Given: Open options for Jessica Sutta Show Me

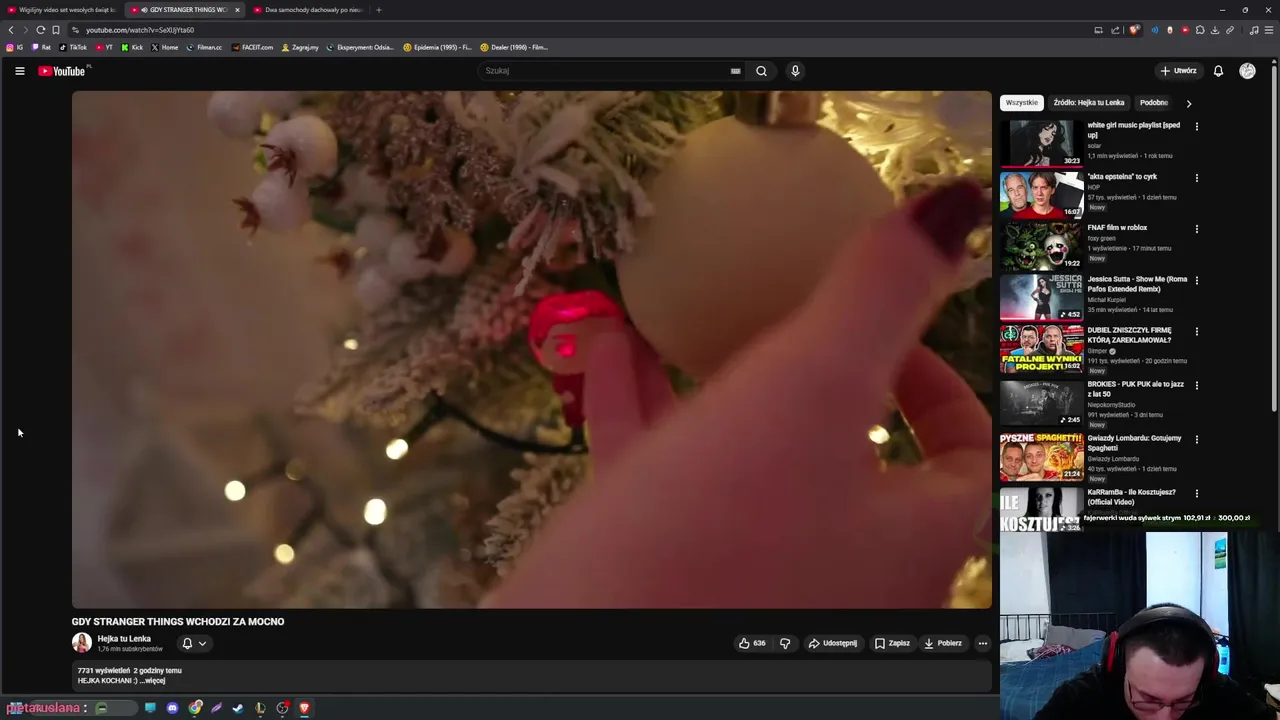Looking at the screenshot, I should click(1197, 281).
